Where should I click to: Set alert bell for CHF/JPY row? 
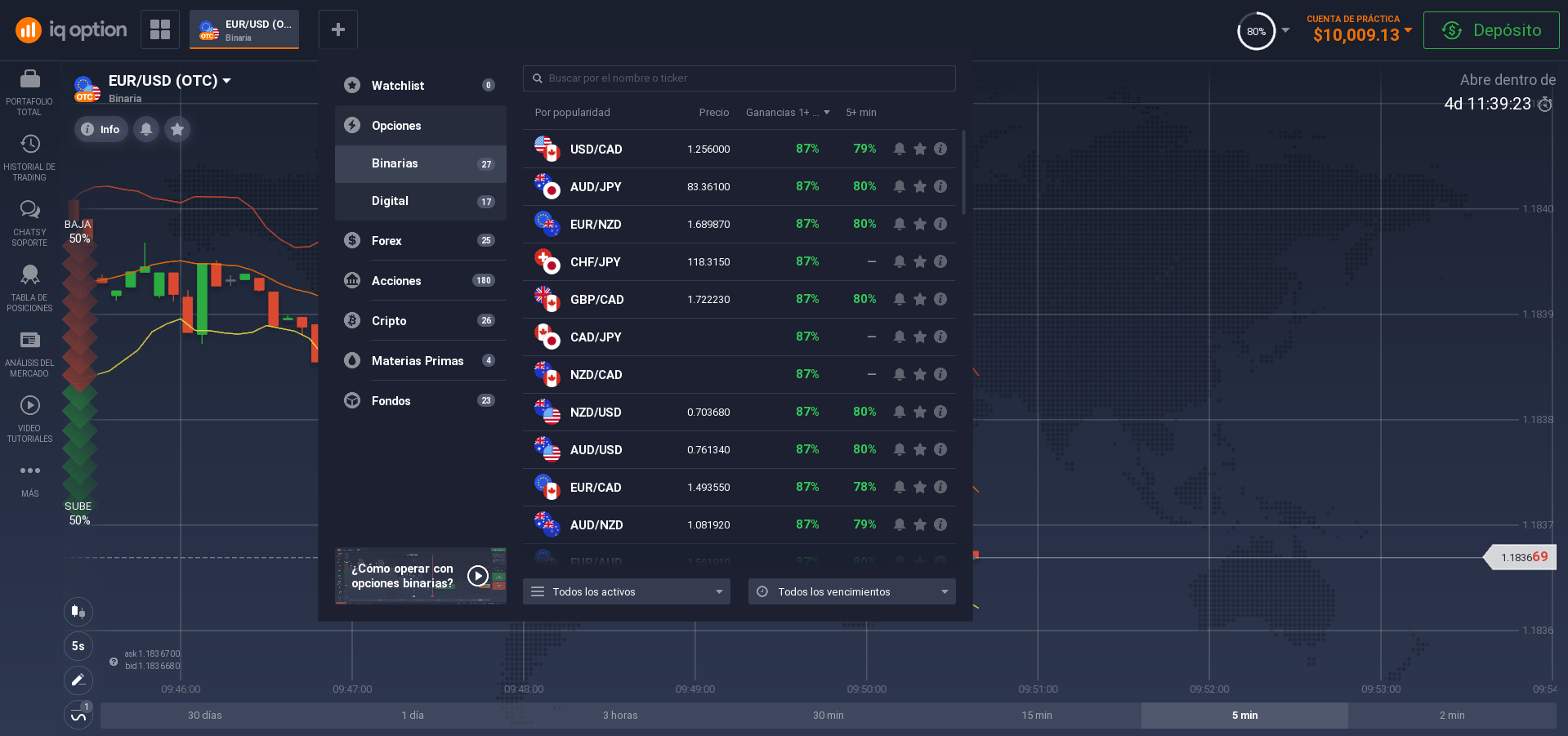point(899,261)
